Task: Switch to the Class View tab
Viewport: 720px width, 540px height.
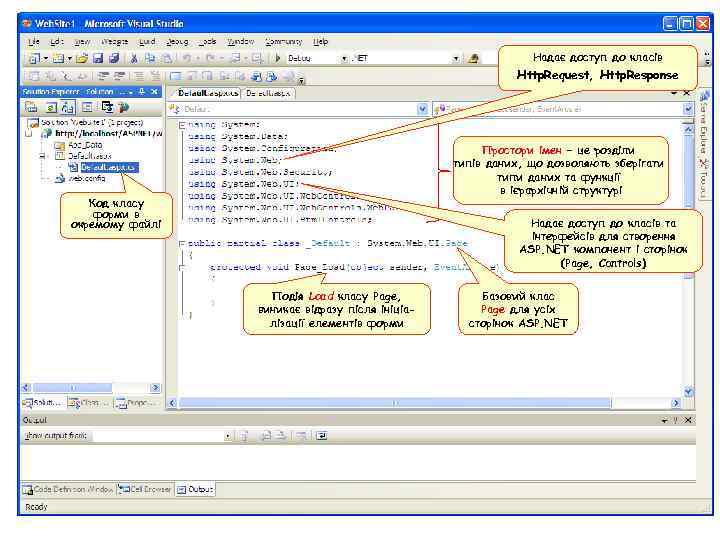Action: (88, 403)
